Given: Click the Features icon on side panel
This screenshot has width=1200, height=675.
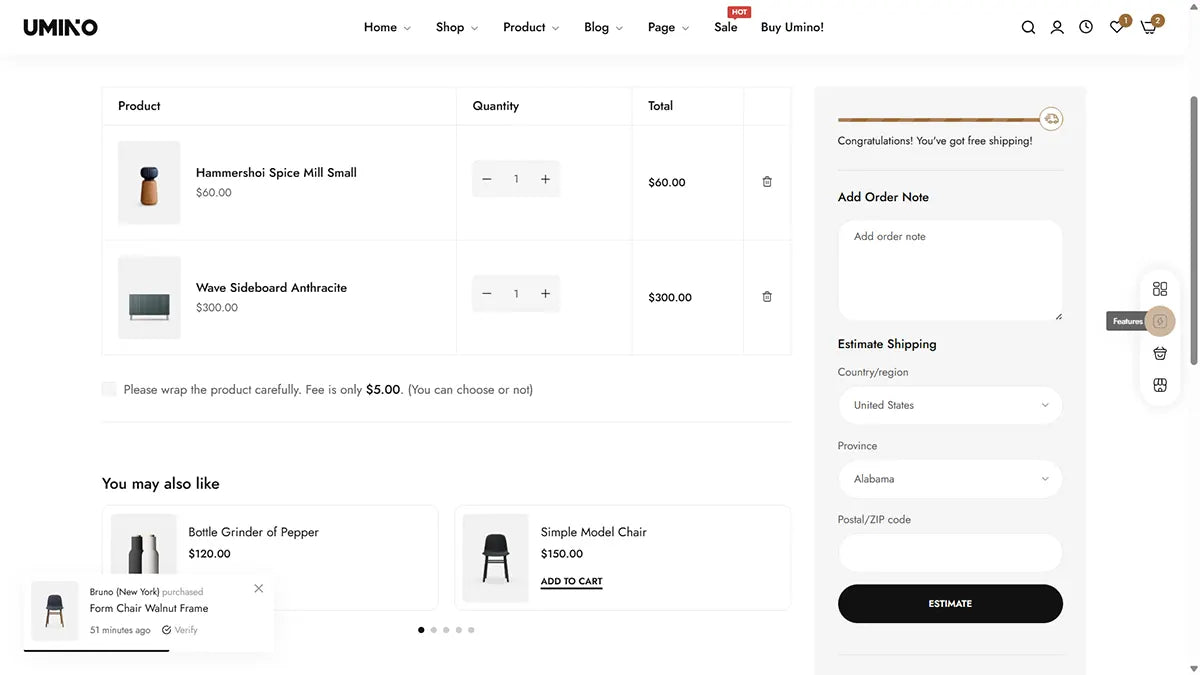Looking at the screenshot, I should (1160, 321).
